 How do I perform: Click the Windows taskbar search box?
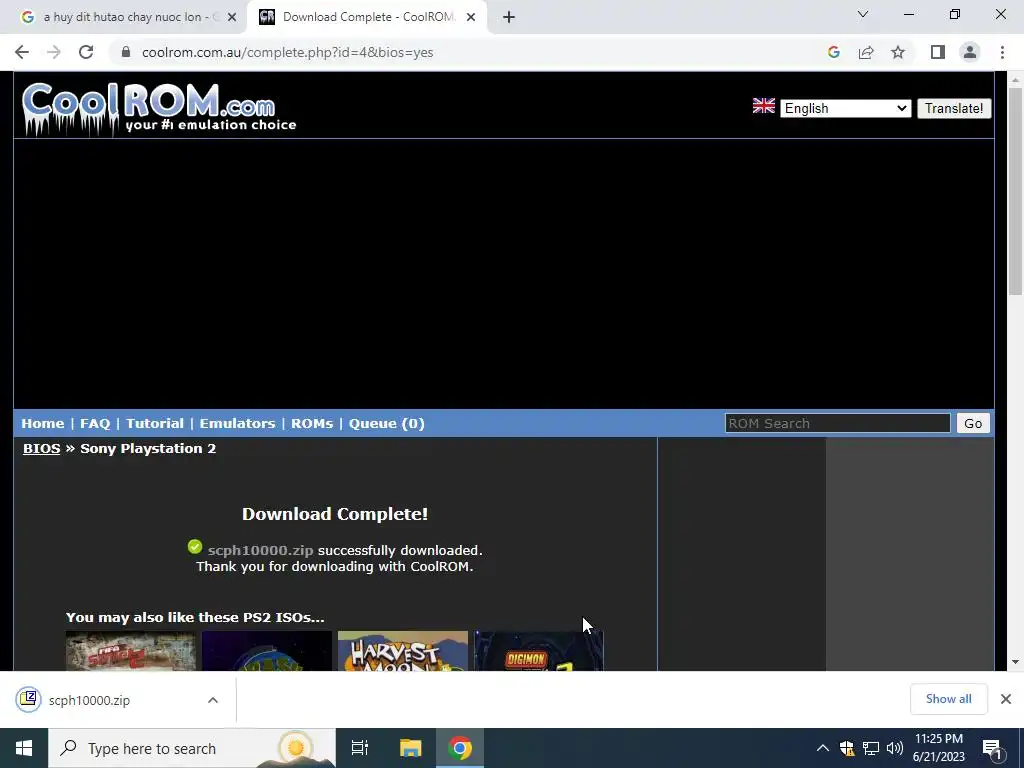[192, 748]
